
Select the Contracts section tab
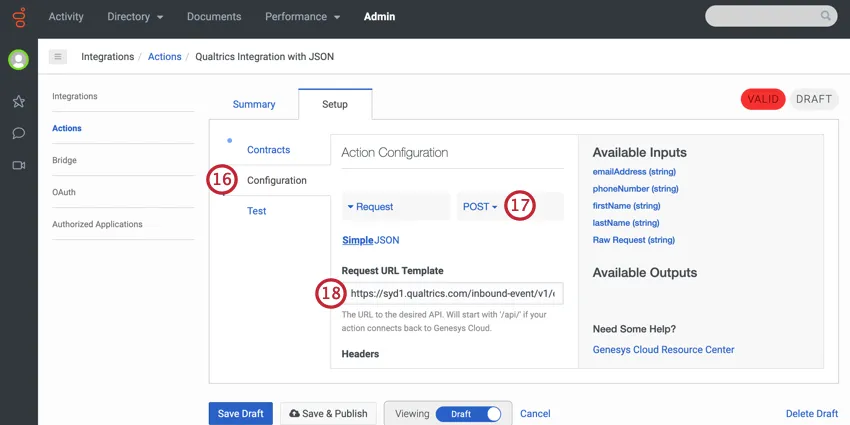tap(268, 150)
